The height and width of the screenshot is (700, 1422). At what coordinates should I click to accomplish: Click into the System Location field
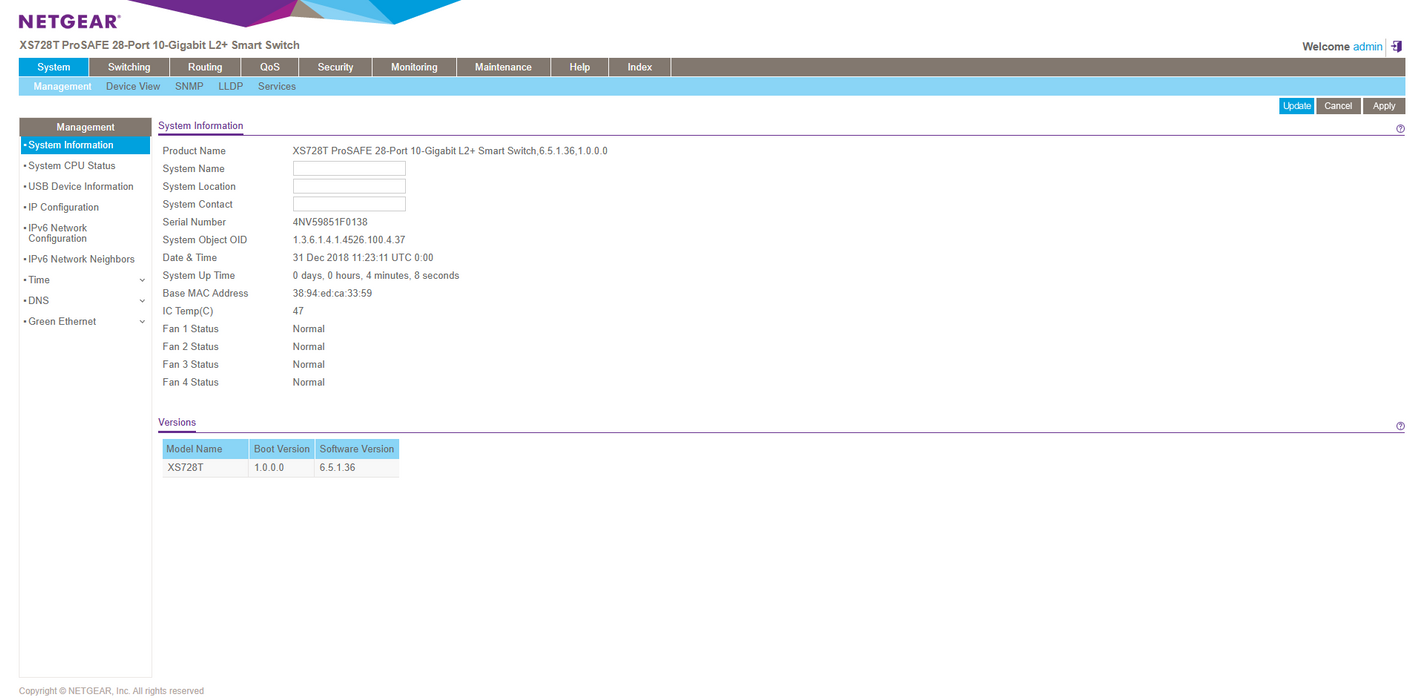(349, 187)
